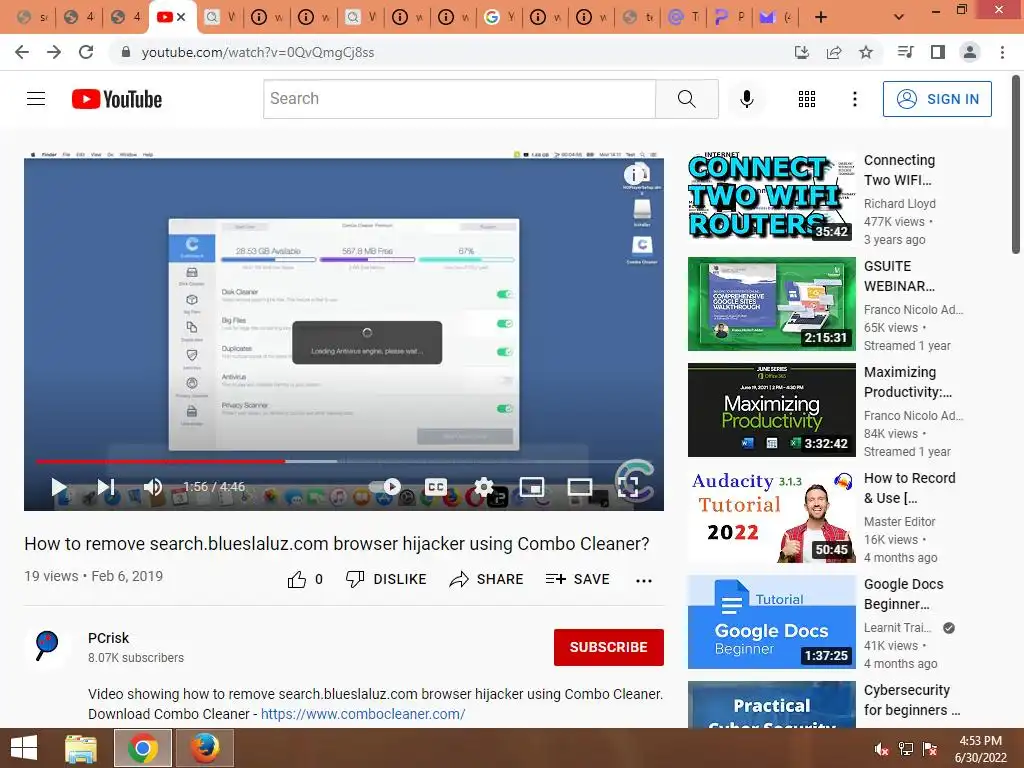Open the PCrisk channel name
Viewport: 1024px width, 768px height.
[x=108, y=638]
